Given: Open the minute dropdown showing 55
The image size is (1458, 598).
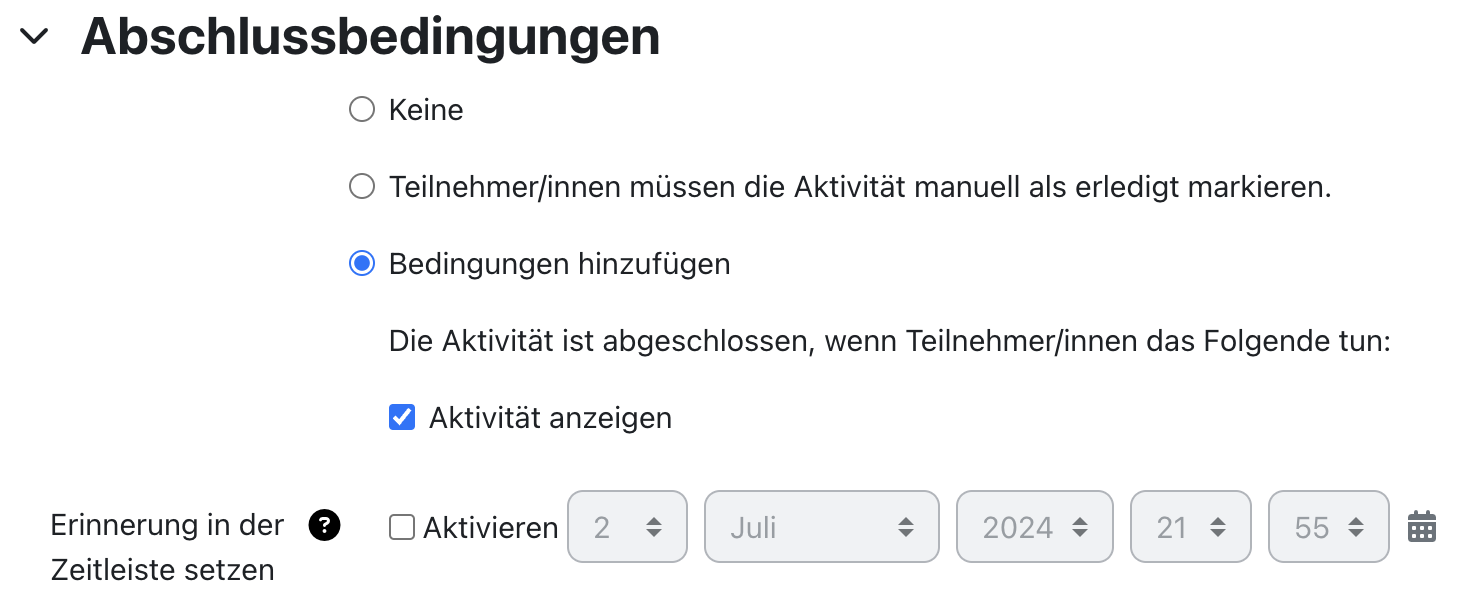Looking at the screenshot, I should [x=1328, y=527].
